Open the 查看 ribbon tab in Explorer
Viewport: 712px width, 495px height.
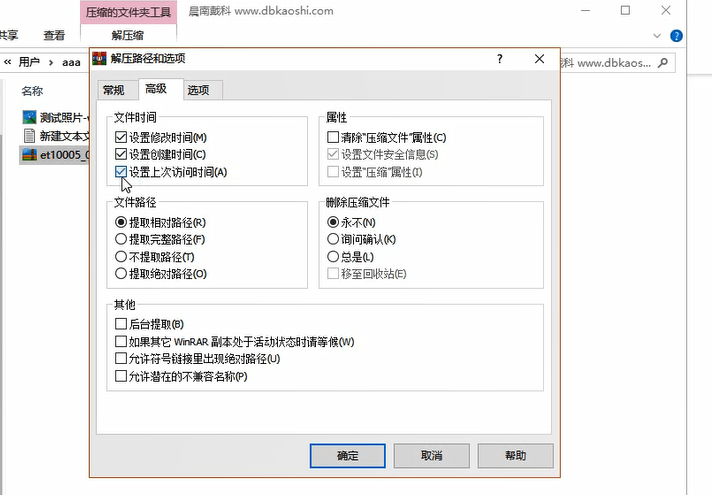click(x=54, y=36)
